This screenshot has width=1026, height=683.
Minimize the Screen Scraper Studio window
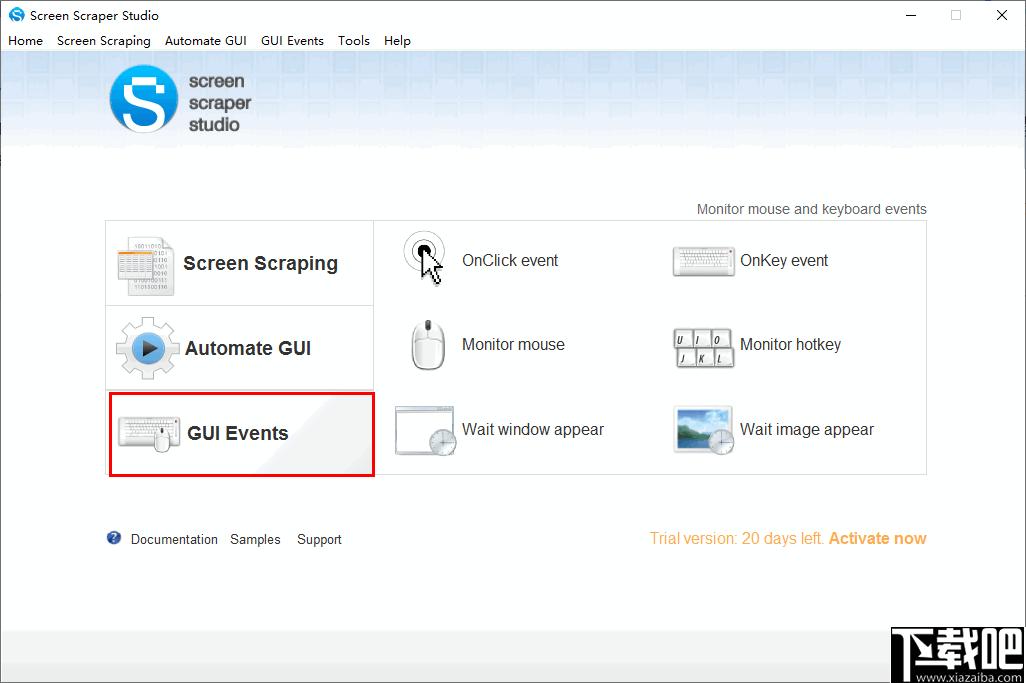click(x=910, y=15)
